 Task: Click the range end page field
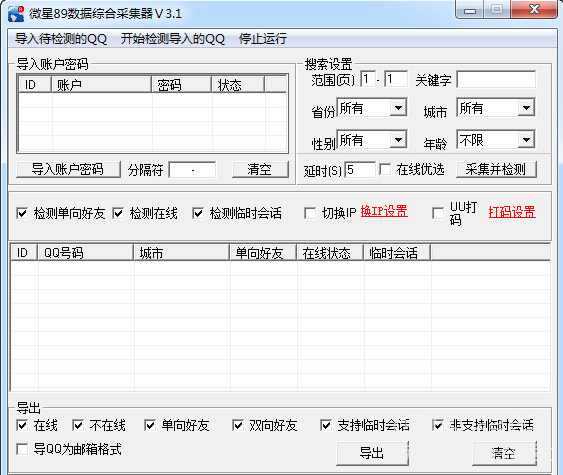pyautogui.click(x=396, y=79)
